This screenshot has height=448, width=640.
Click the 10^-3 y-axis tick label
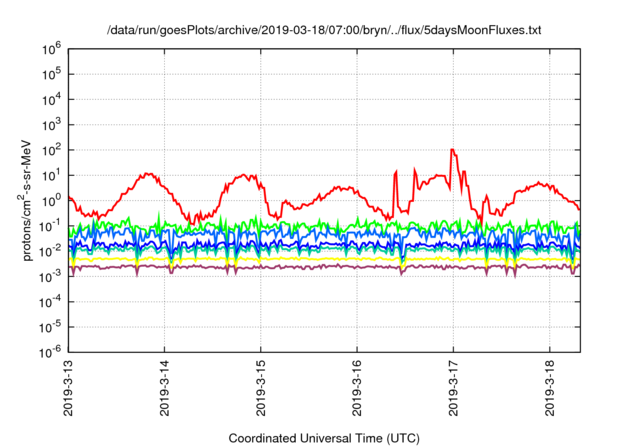tap(50, 277)
